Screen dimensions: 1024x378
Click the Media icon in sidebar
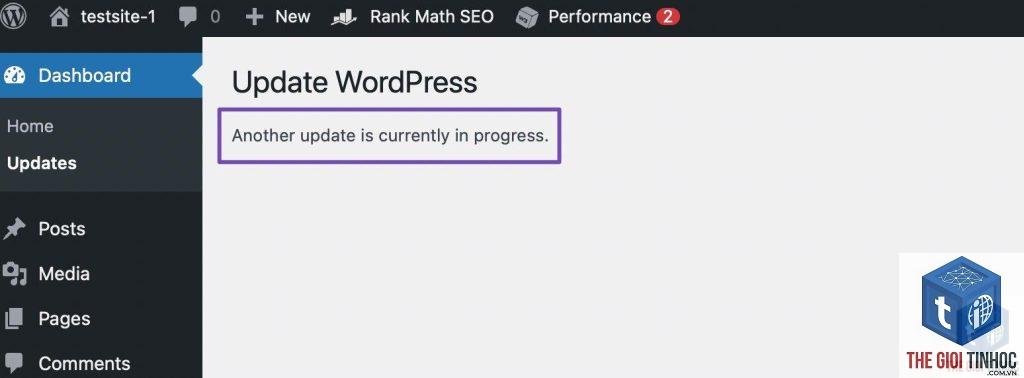[x=14, y=274]
